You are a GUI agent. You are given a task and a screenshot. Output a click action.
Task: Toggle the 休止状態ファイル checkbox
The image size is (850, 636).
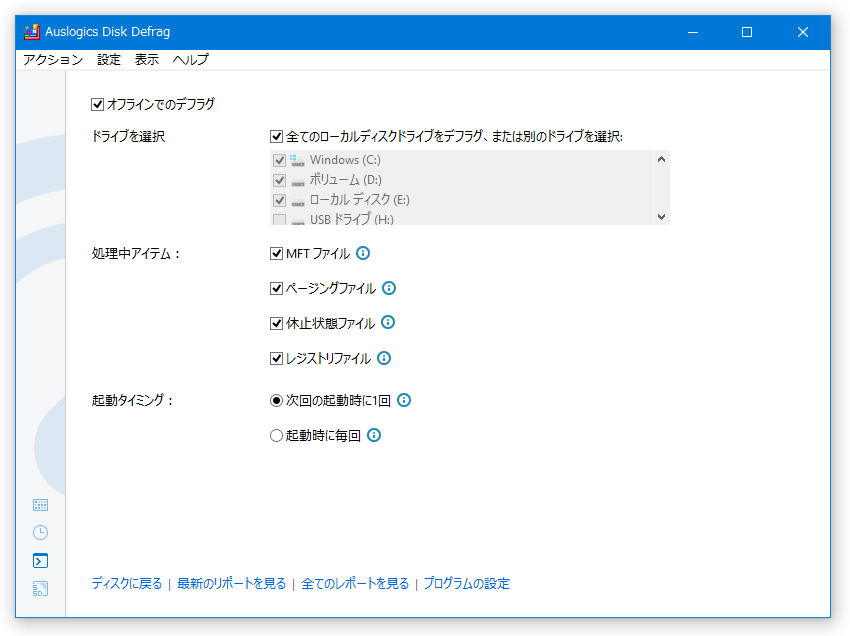[x=276, y=323]
